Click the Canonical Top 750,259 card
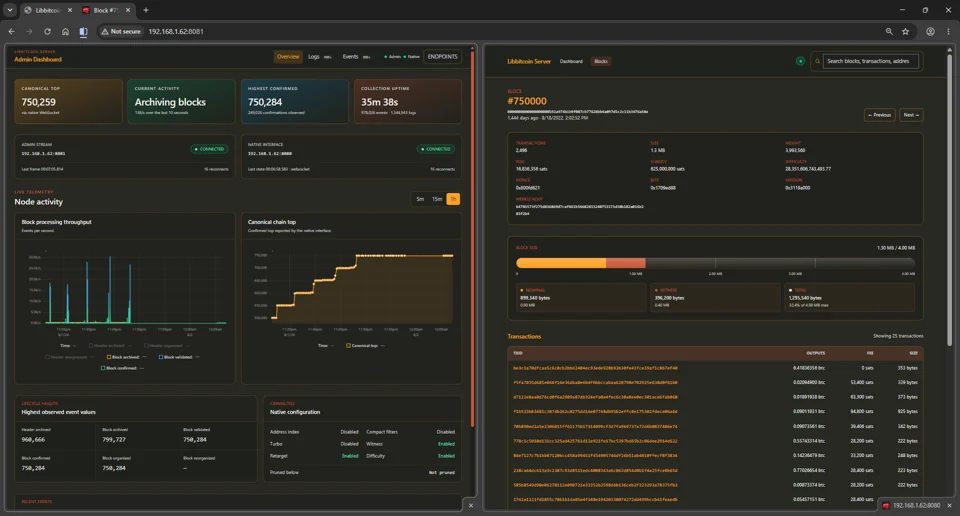Image resolution: width=960 pixels, height=516 pixels. [x=68, y=101]
